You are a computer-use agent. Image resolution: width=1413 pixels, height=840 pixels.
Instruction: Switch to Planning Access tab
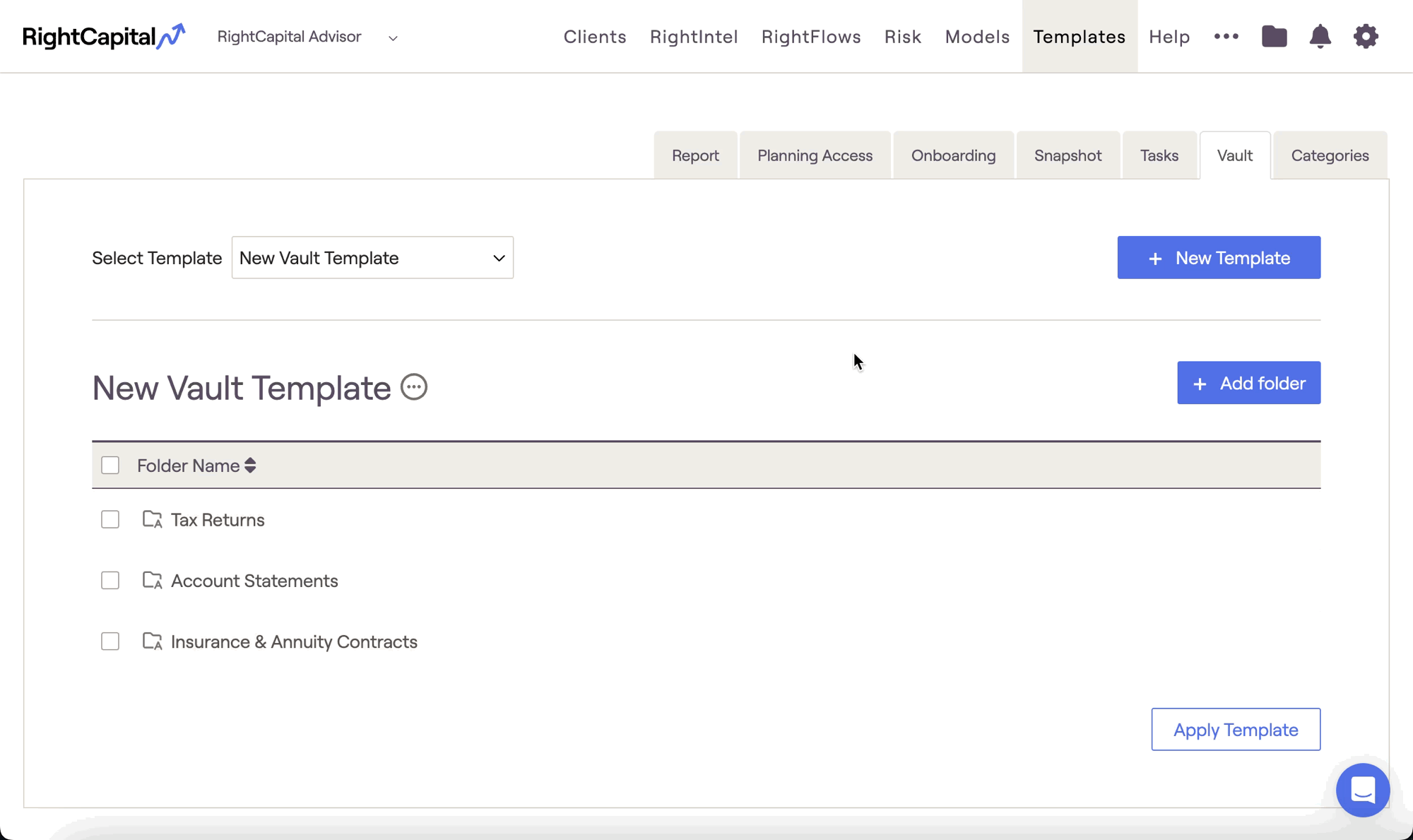tap(815, 155)
